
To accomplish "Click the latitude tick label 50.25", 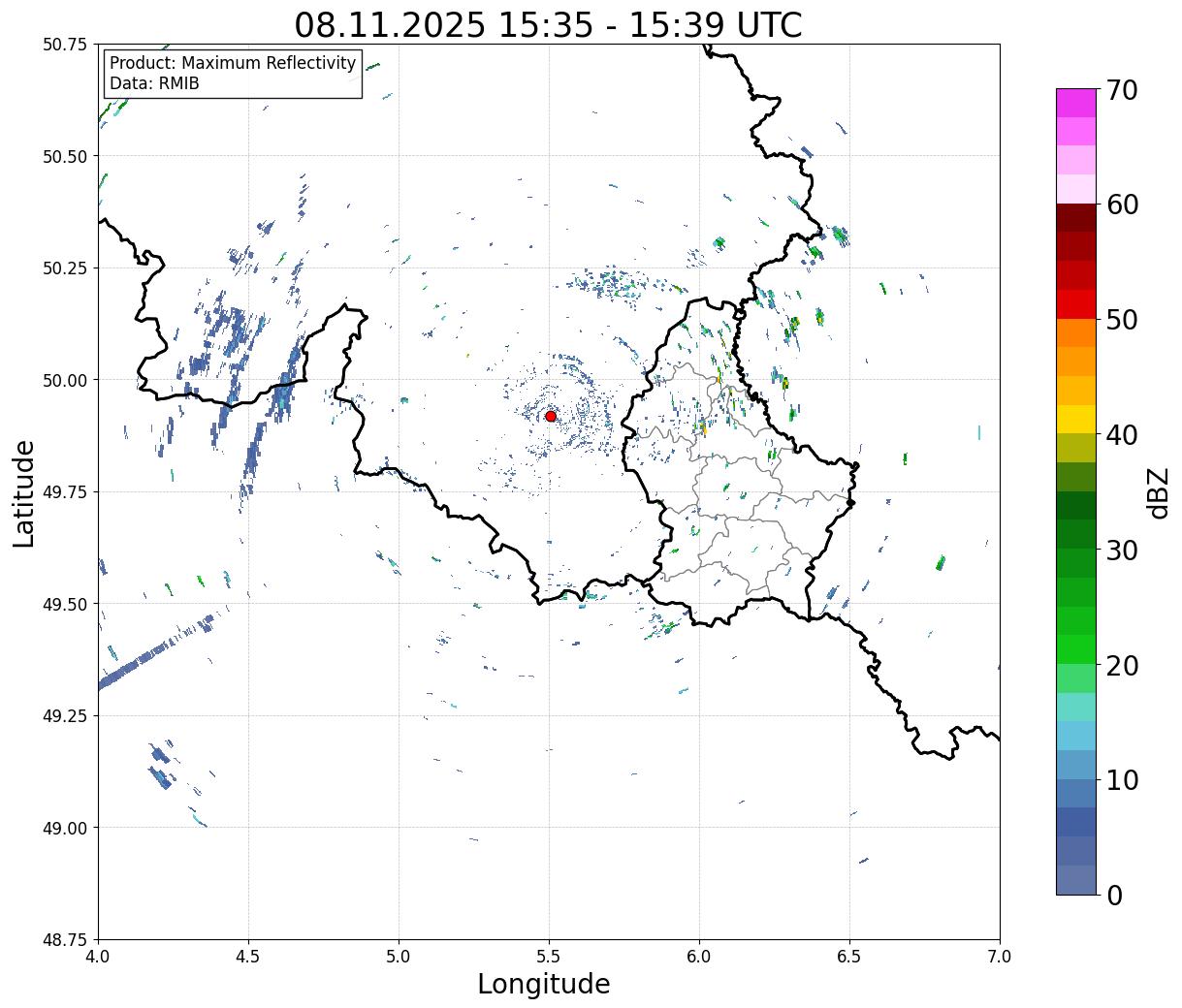I will pos(65,268).
